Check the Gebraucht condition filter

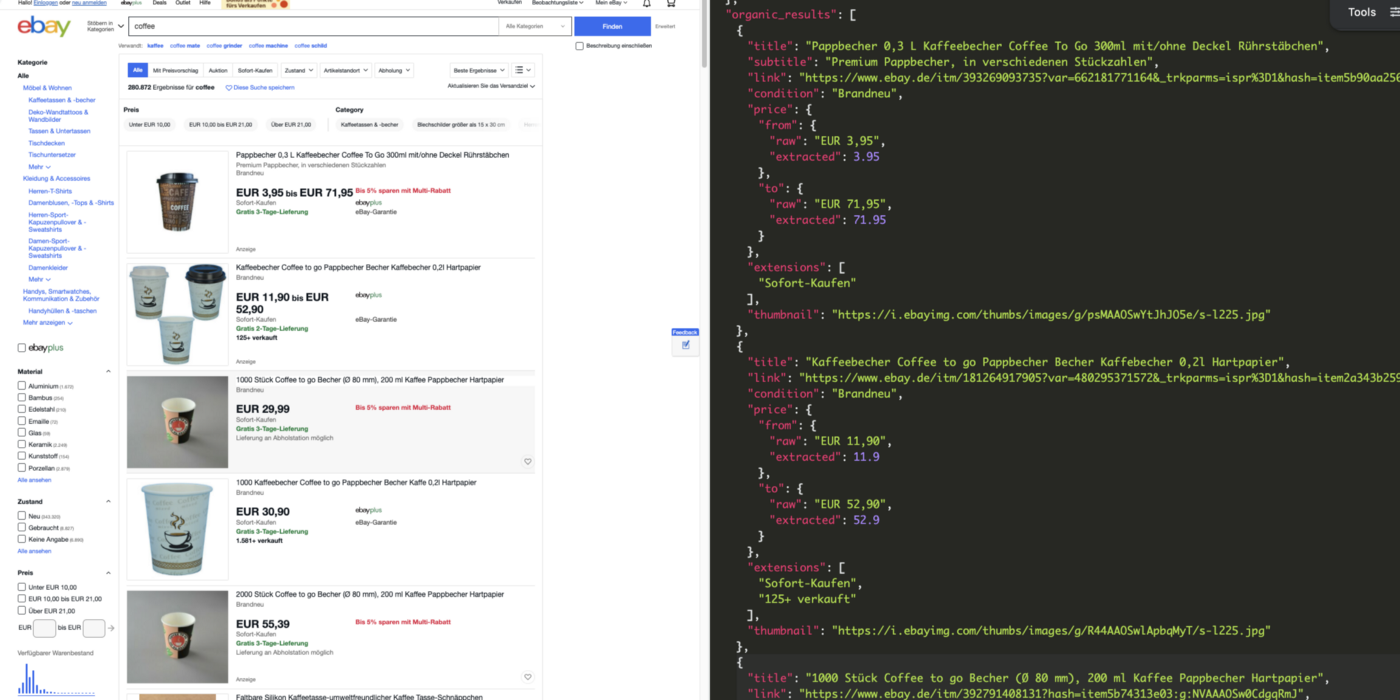22,527
